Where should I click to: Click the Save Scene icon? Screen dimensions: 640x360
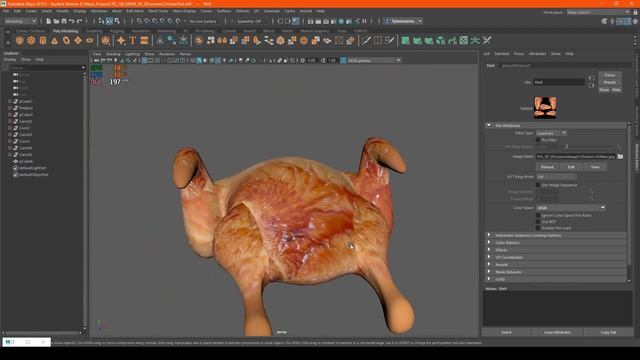pyautogui.click(x=64, y=21)
